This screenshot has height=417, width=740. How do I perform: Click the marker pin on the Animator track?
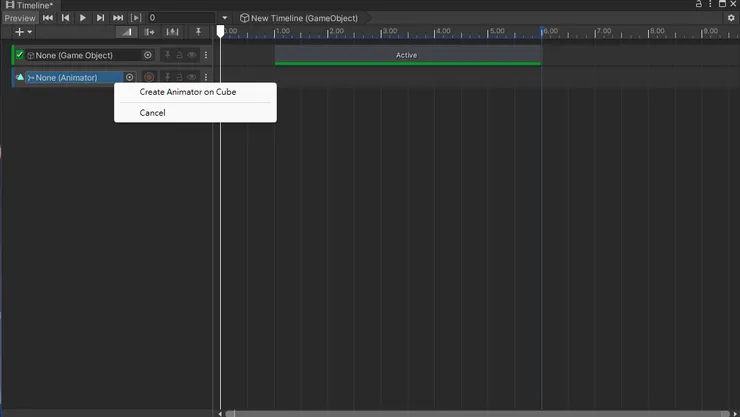pos(167,77)
